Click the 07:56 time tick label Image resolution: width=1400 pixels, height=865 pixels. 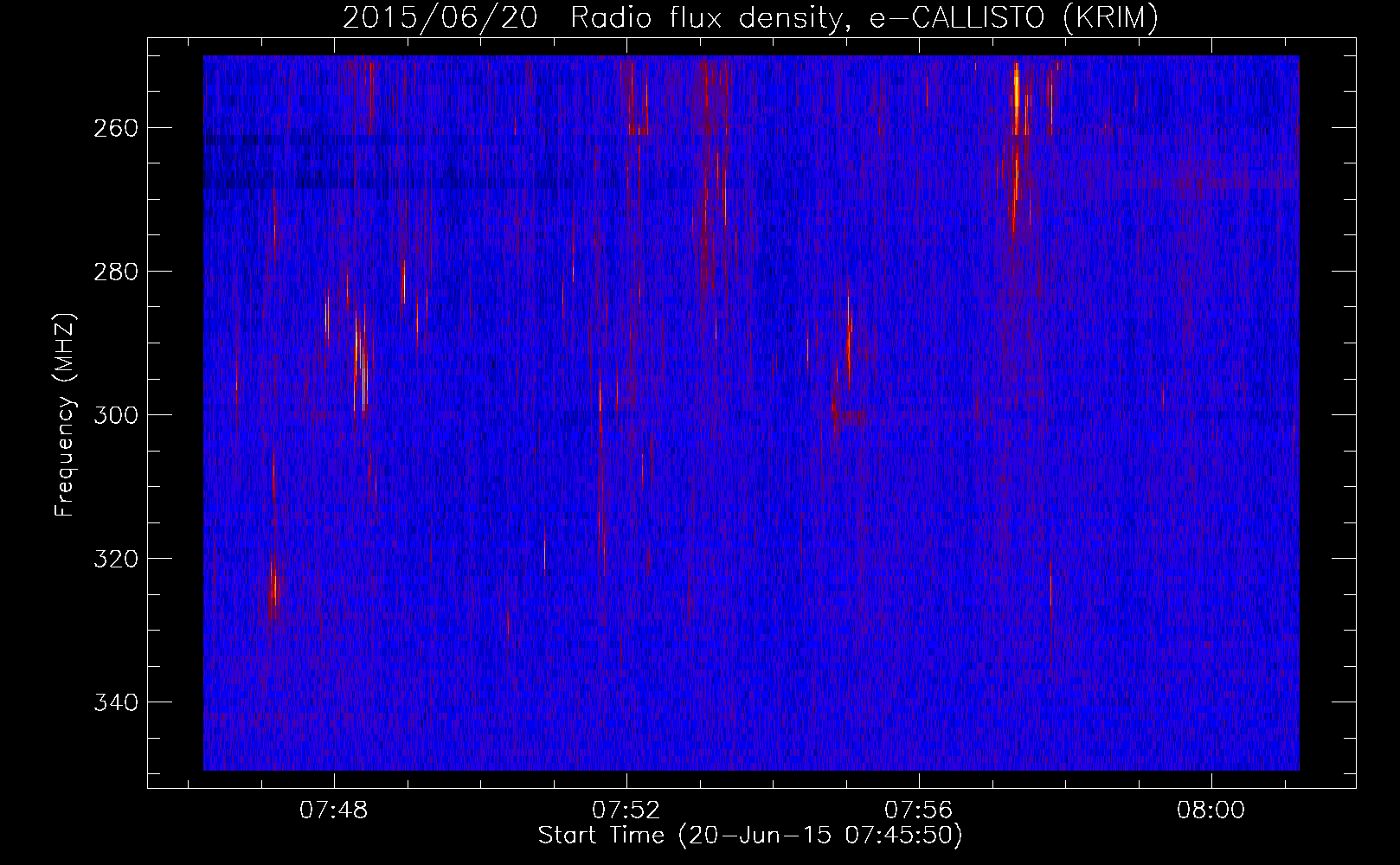[x=919, y=811]
